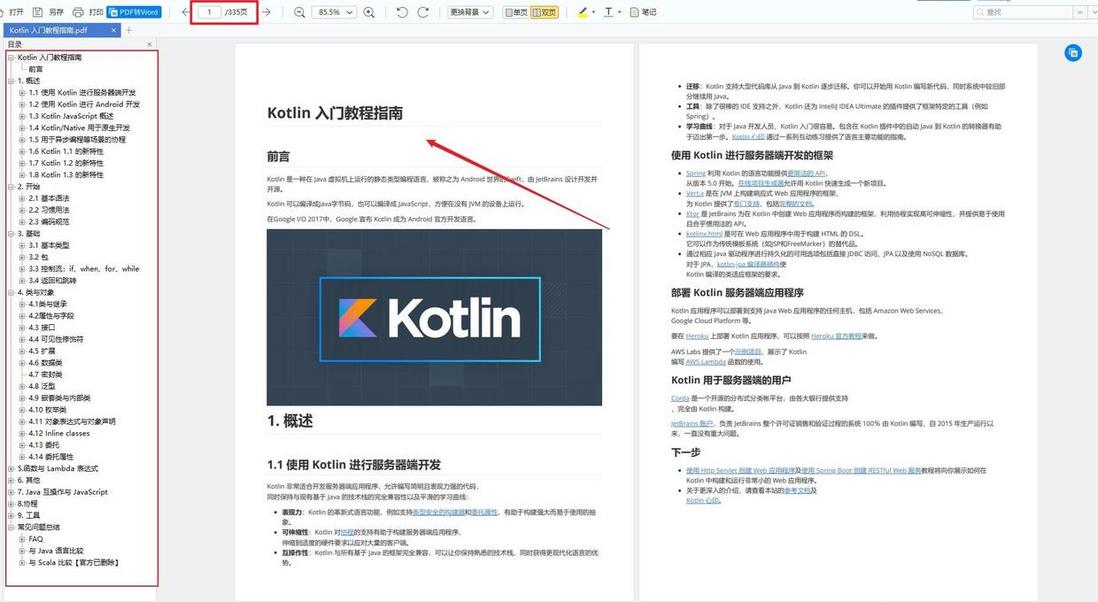
Task: Click the 另存 (Save as) toolbar button
Action: pyautogui.click(x=48, y=12)
